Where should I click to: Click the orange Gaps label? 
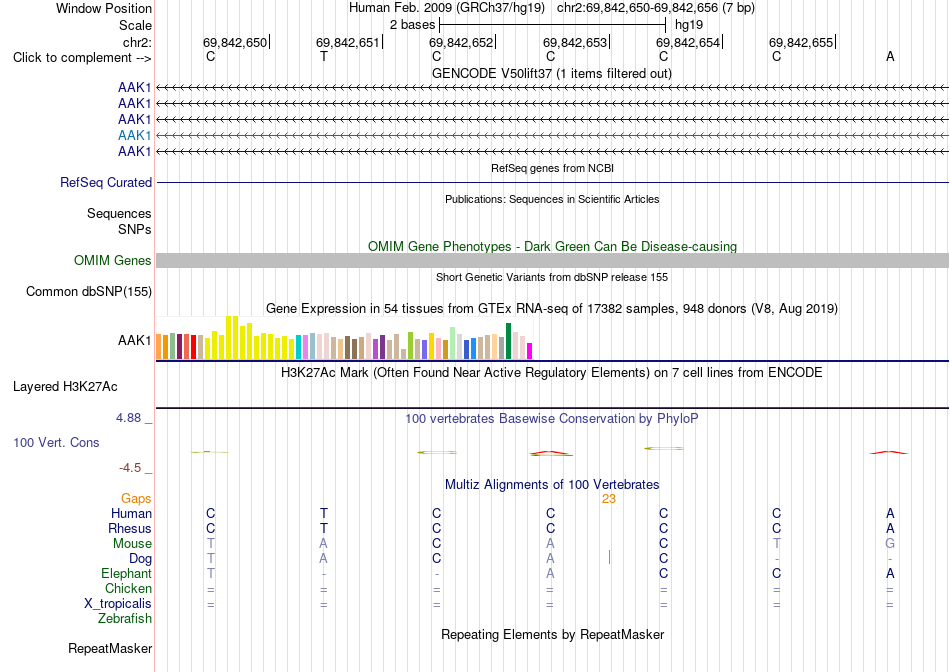click(136, 498)
